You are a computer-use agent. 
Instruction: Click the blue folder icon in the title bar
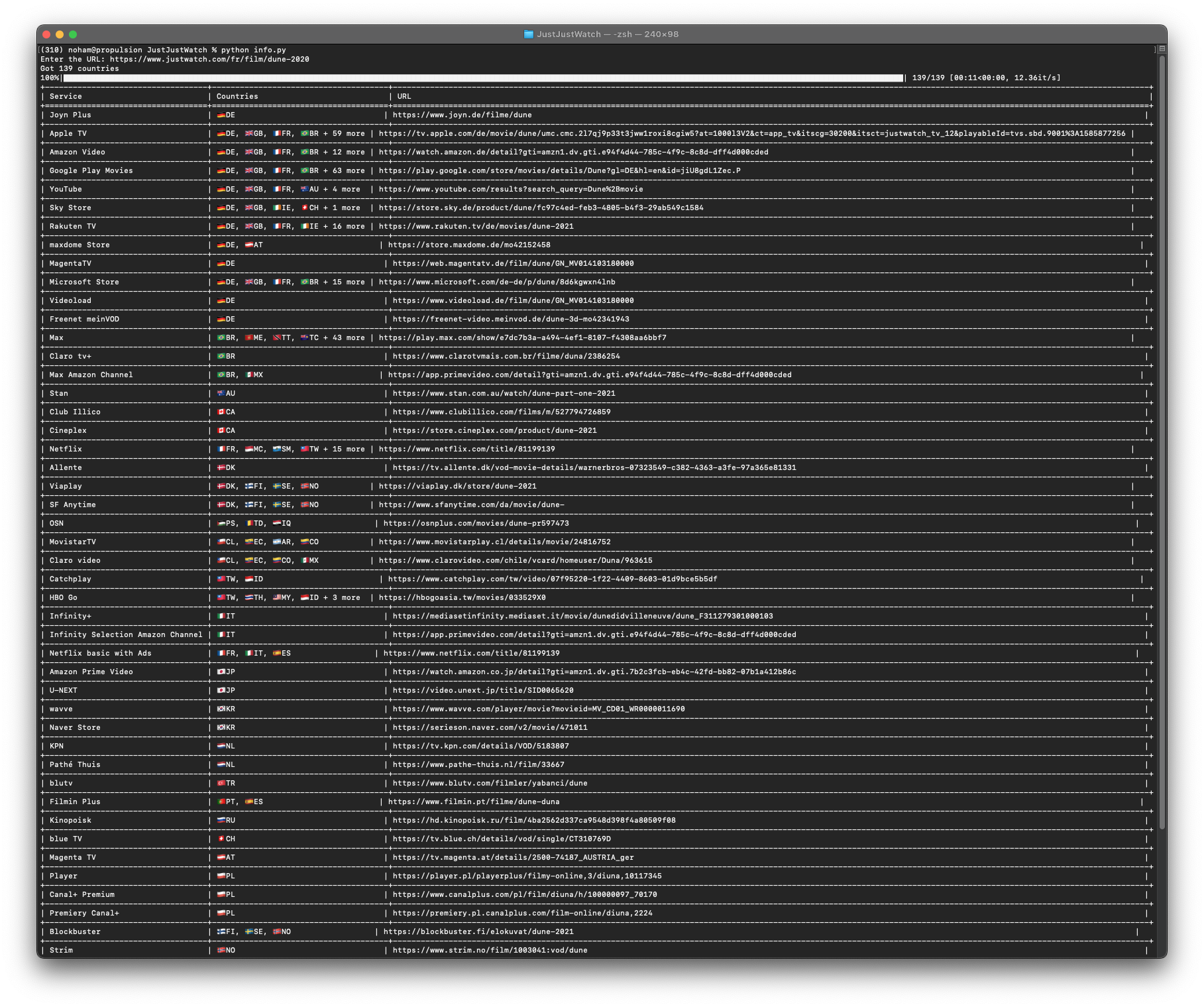tap(529, 34)
